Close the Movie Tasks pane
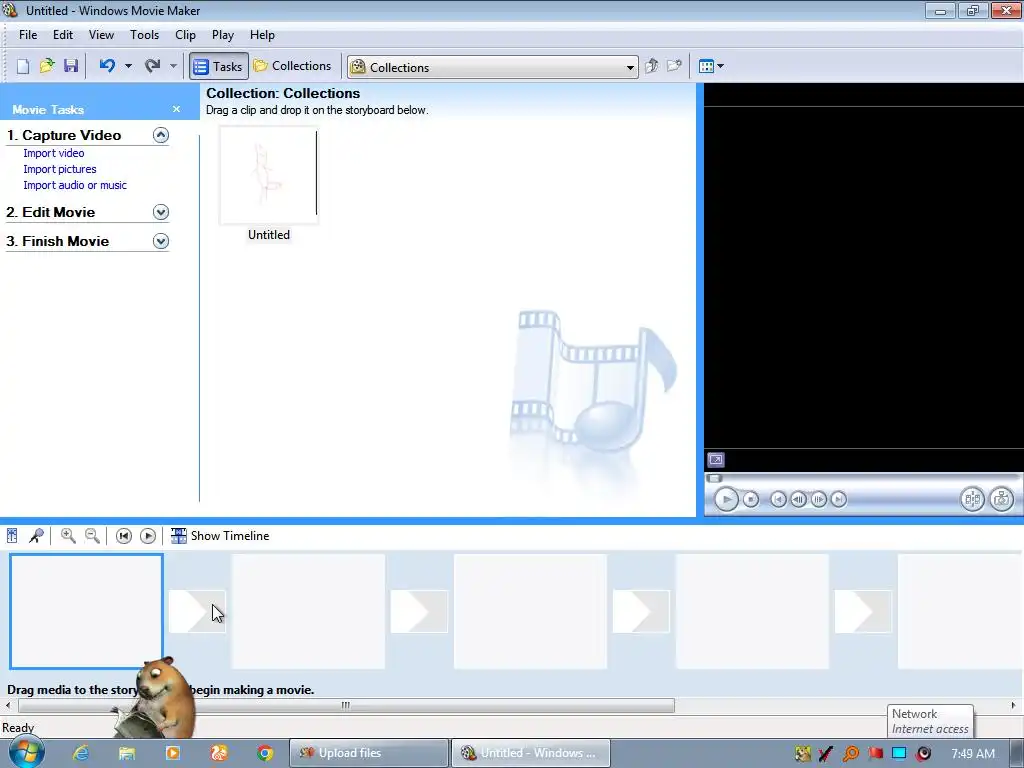Image resolution: width=1024 pixels, height=768 pixels. point(176,109)
